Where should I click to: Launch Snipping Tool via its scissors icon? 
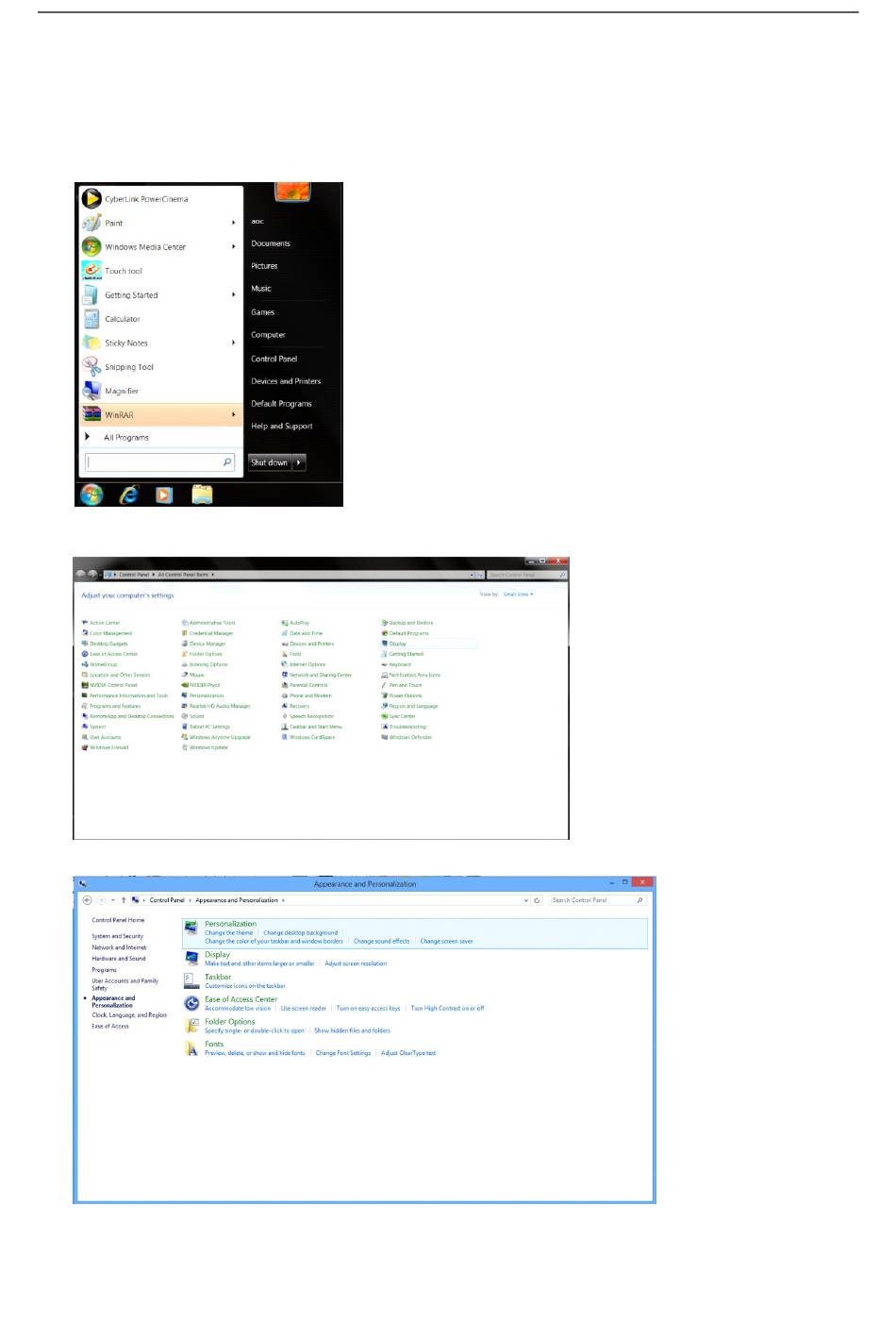point(91,367)
